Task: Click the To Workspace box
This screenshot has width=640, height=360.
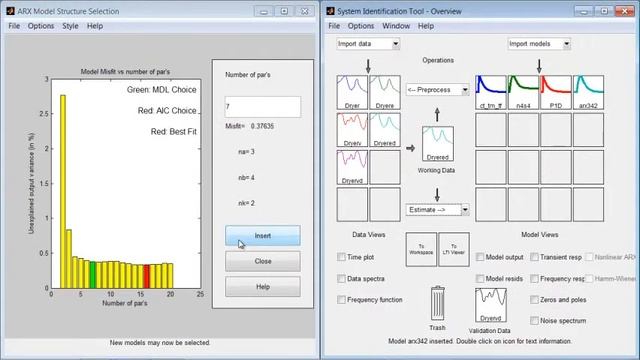Action: coord(421,249)
